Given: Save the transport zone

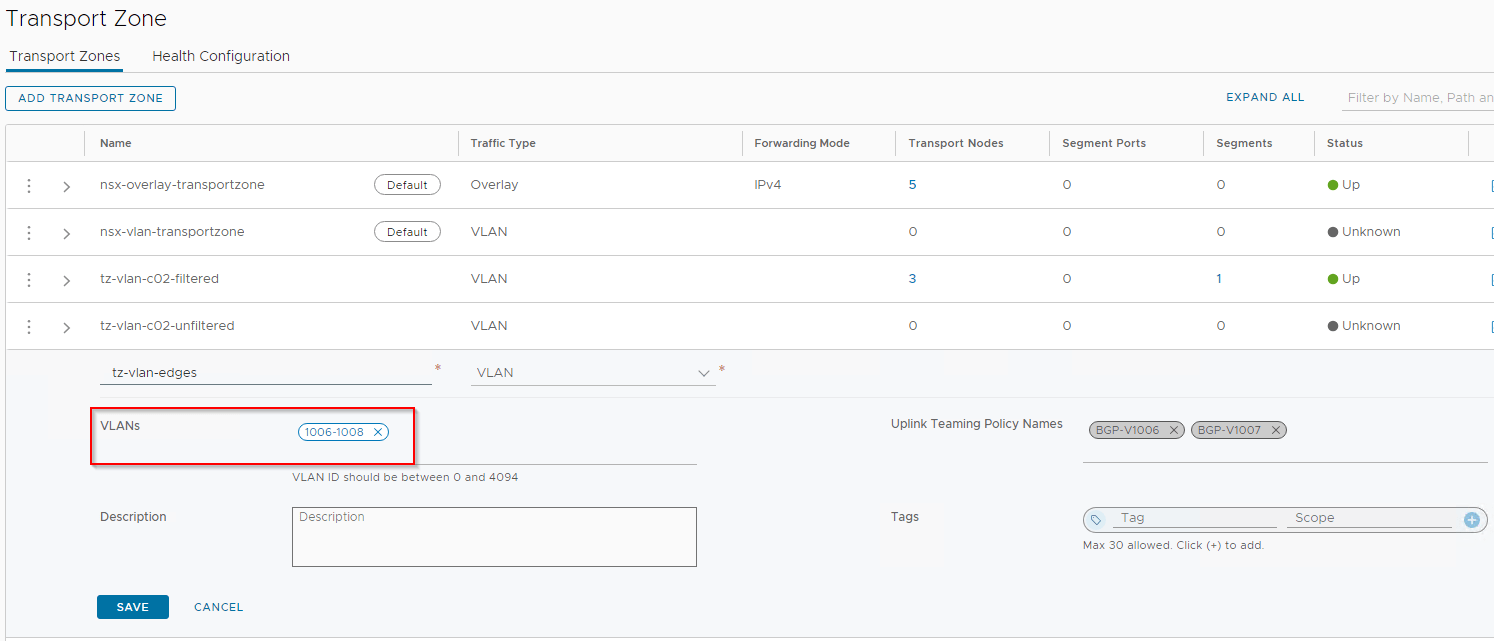Looking at the screenshot, I should tap(132, 607).
